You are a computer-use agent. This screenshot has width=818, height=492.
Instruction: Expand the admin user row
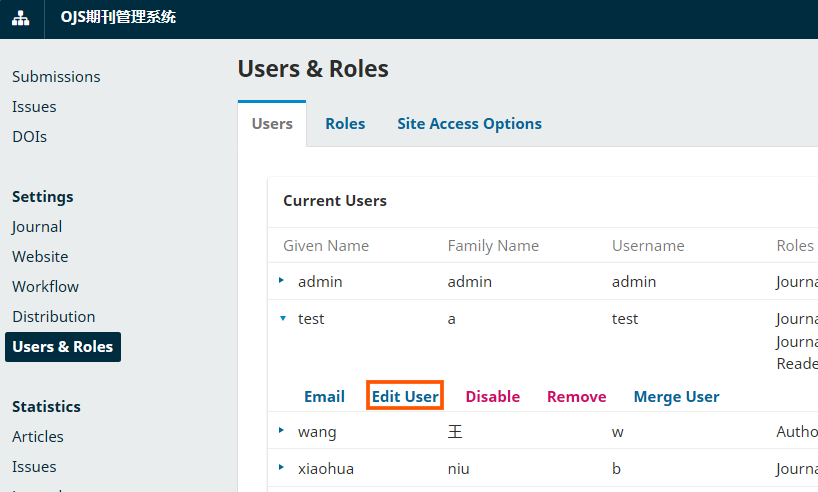pyautogui.click(x=282, y=281)
